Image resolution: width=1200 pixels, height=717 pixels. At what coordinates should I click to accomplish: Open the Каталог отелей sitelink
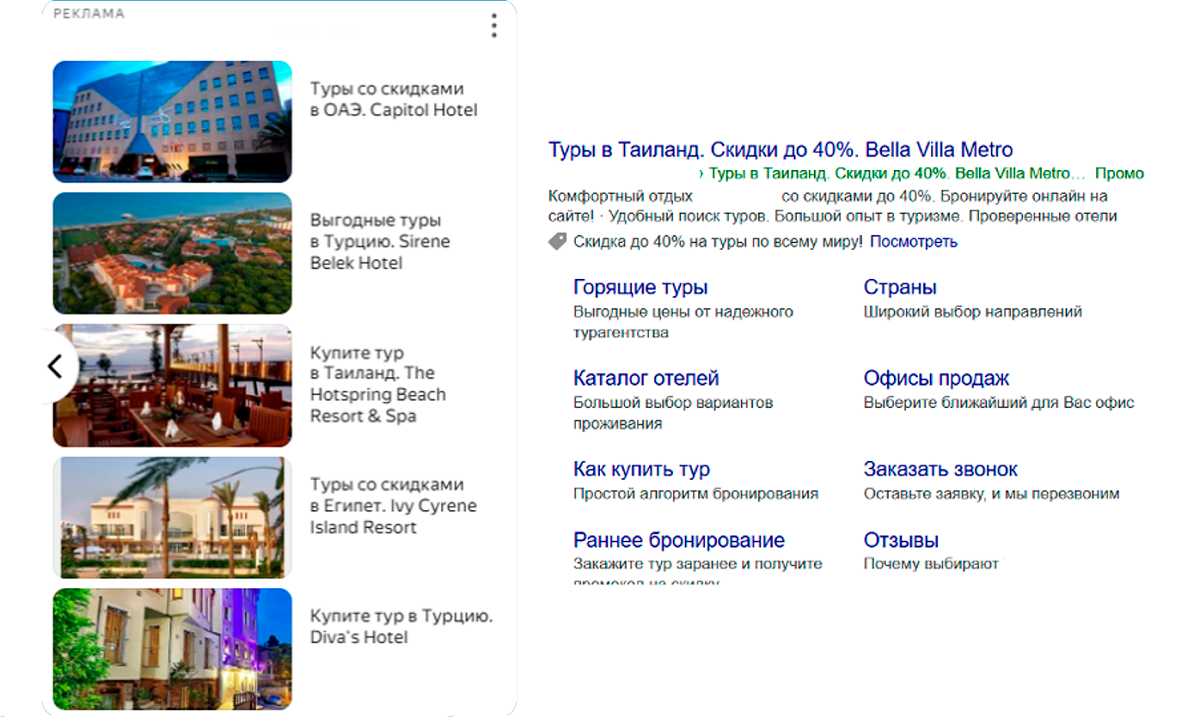coord(645,377)
